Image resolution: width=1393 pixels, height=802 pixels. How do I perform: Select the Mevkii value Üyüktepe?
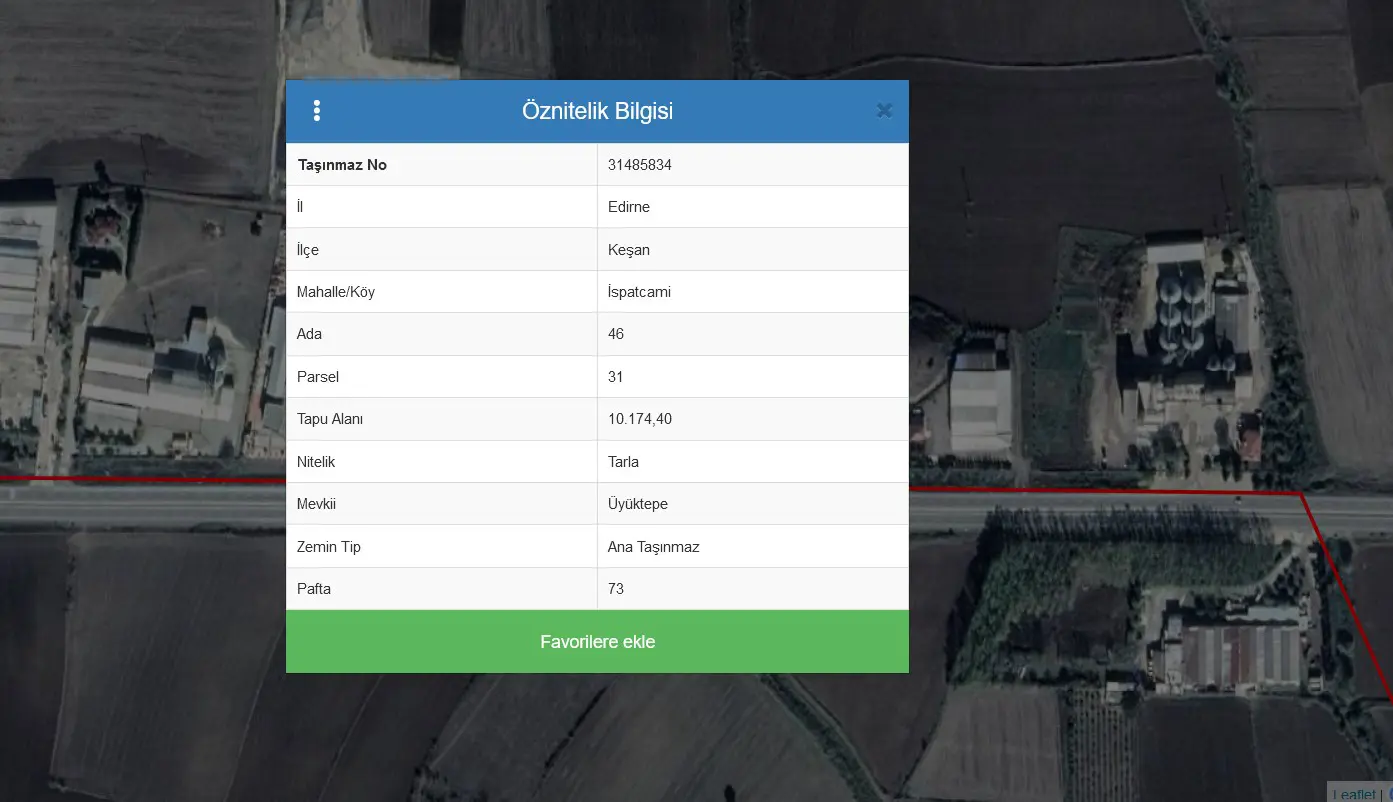(638, 504)
